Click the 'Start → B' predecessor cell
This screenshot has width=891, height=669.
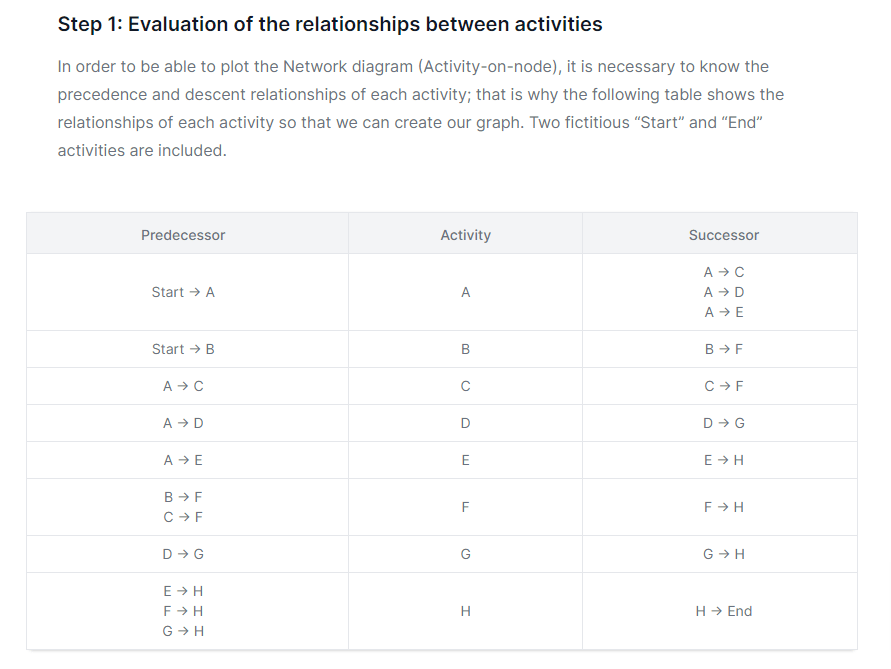(x=183, y=349)
